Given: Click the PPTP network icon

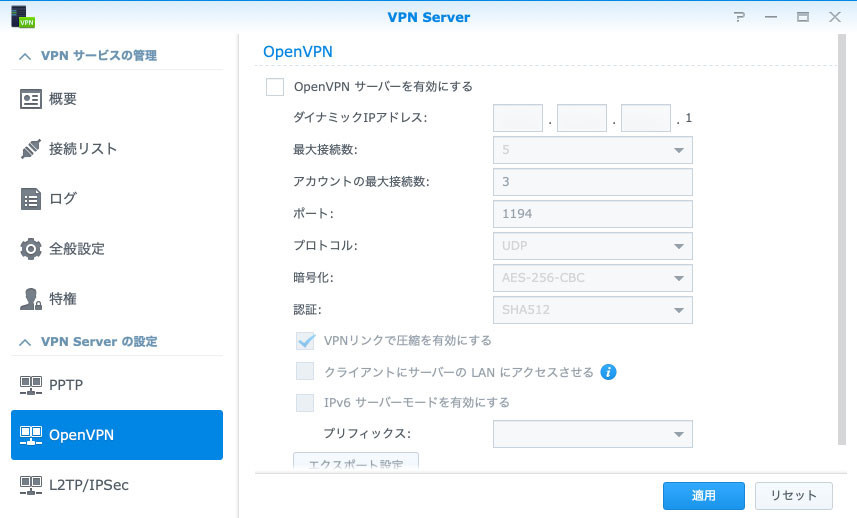Looking at the screenshot, I should coord(31,385).
